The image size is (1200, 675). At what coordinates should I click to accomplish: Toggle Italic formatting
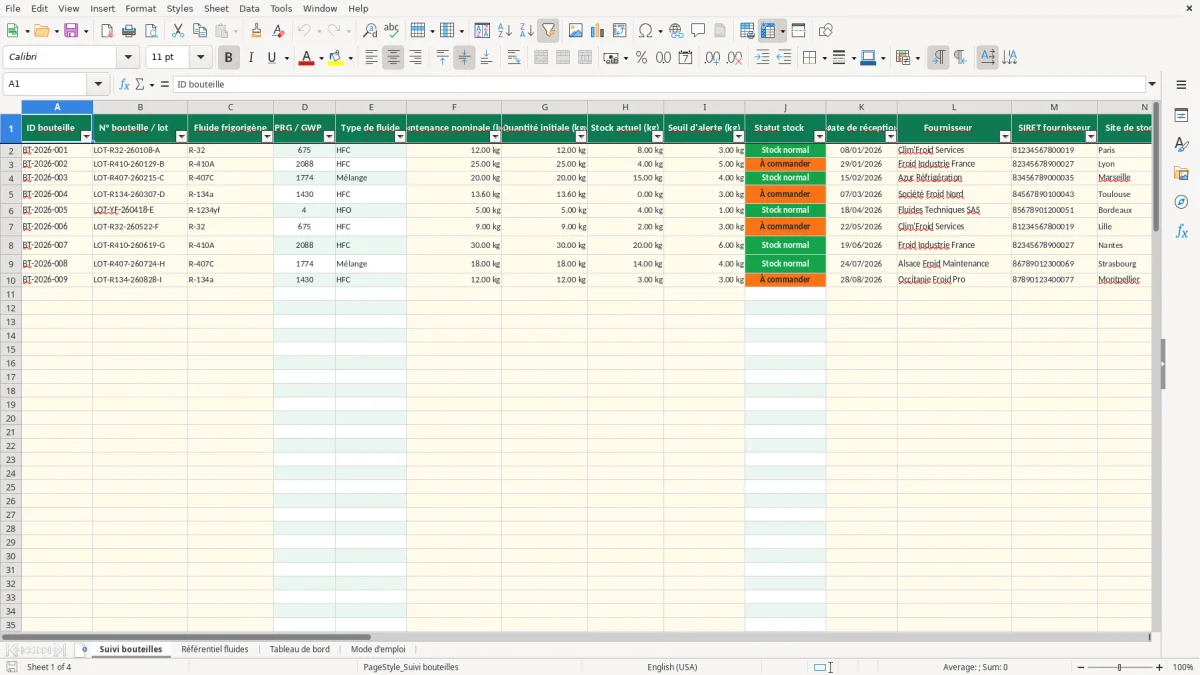[x=251, y=58]
